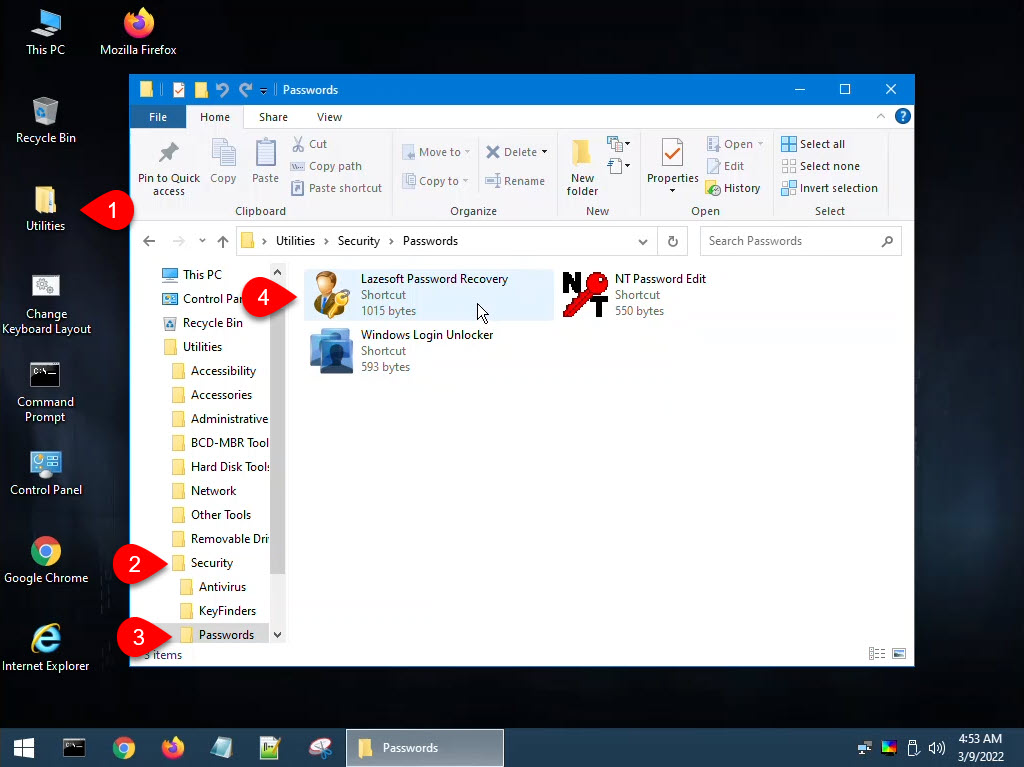Expand the Properties dropdown arrow
1024x767 pixels.
point(672,190)
